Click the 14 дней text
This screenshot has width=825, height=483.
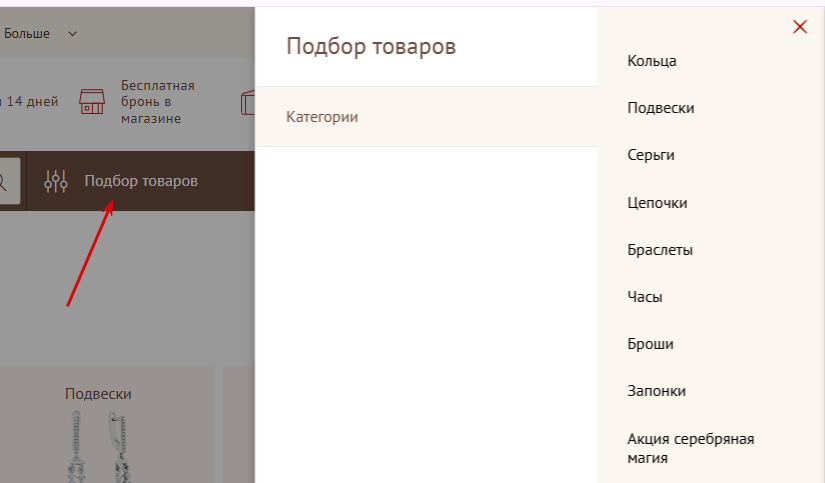click(x=32, y=101)
